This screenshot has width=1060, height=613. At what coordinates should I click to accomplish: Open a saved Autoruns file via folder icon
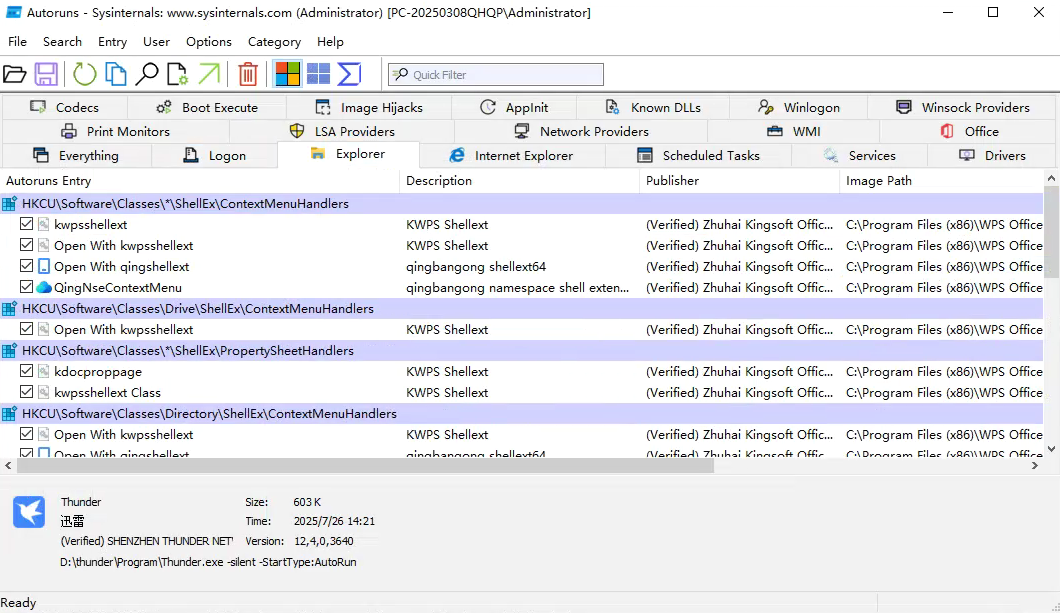(14, 74)
